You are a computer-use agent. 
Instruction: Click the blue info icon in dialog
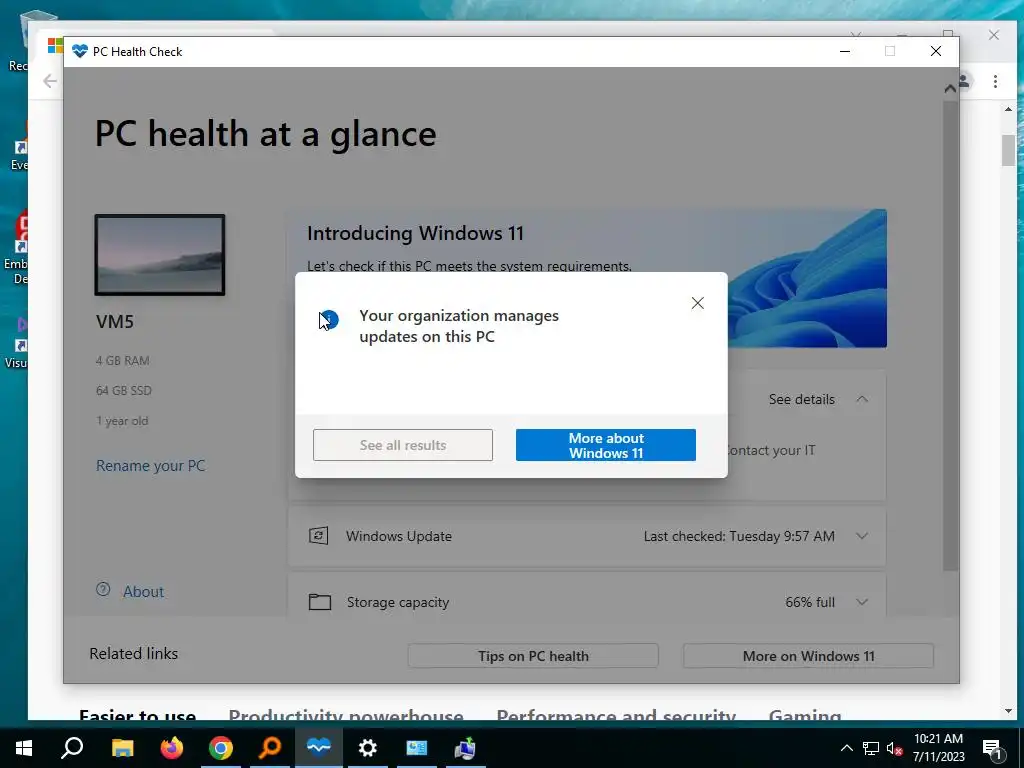330,320
